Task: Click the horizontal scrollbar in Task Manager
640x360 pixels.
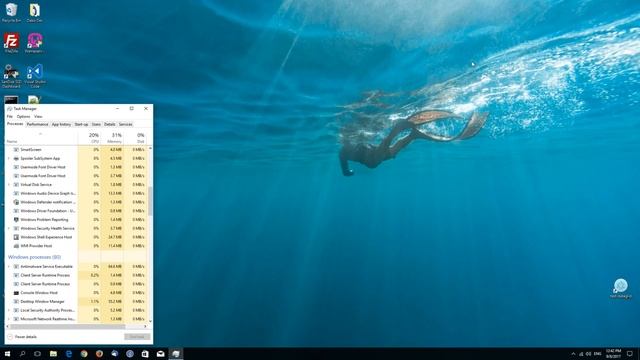Action: [x=67, y=326]
